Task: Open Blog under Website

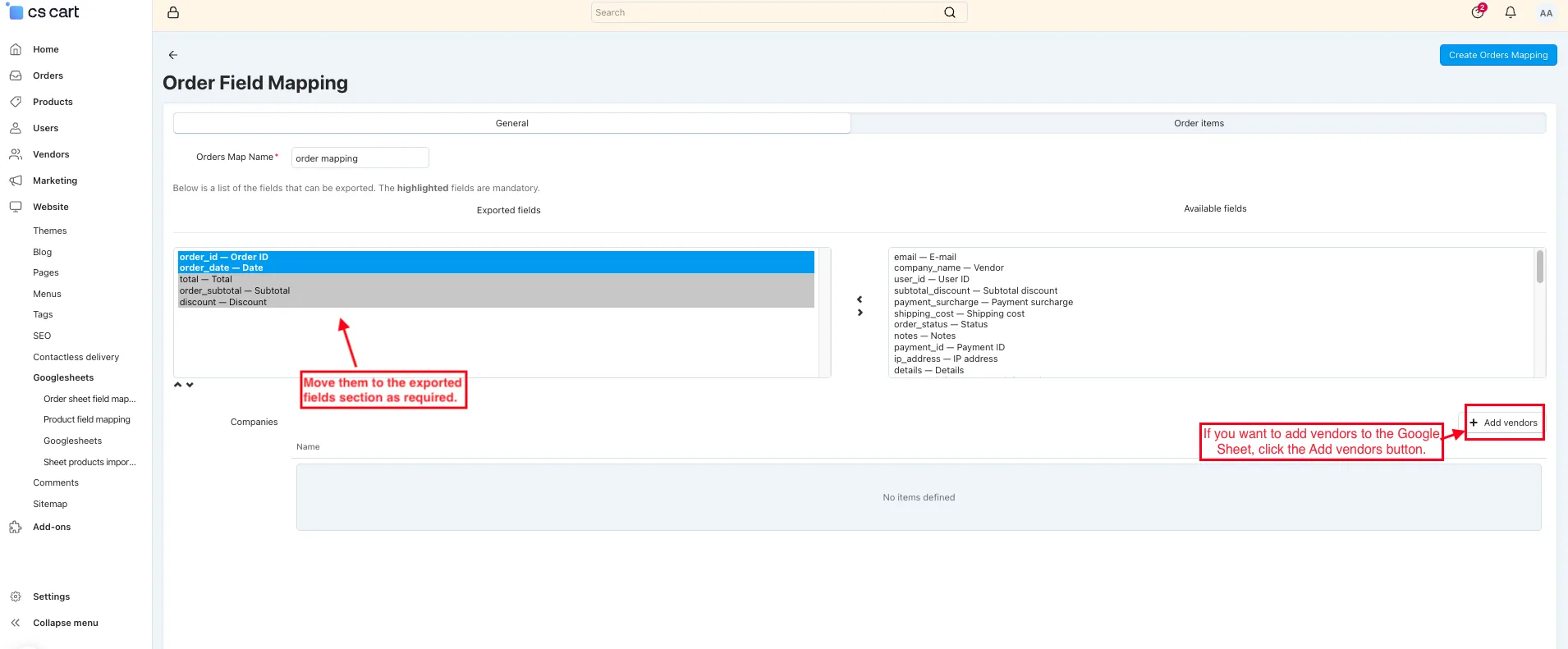Action: (x=43, y=252)
